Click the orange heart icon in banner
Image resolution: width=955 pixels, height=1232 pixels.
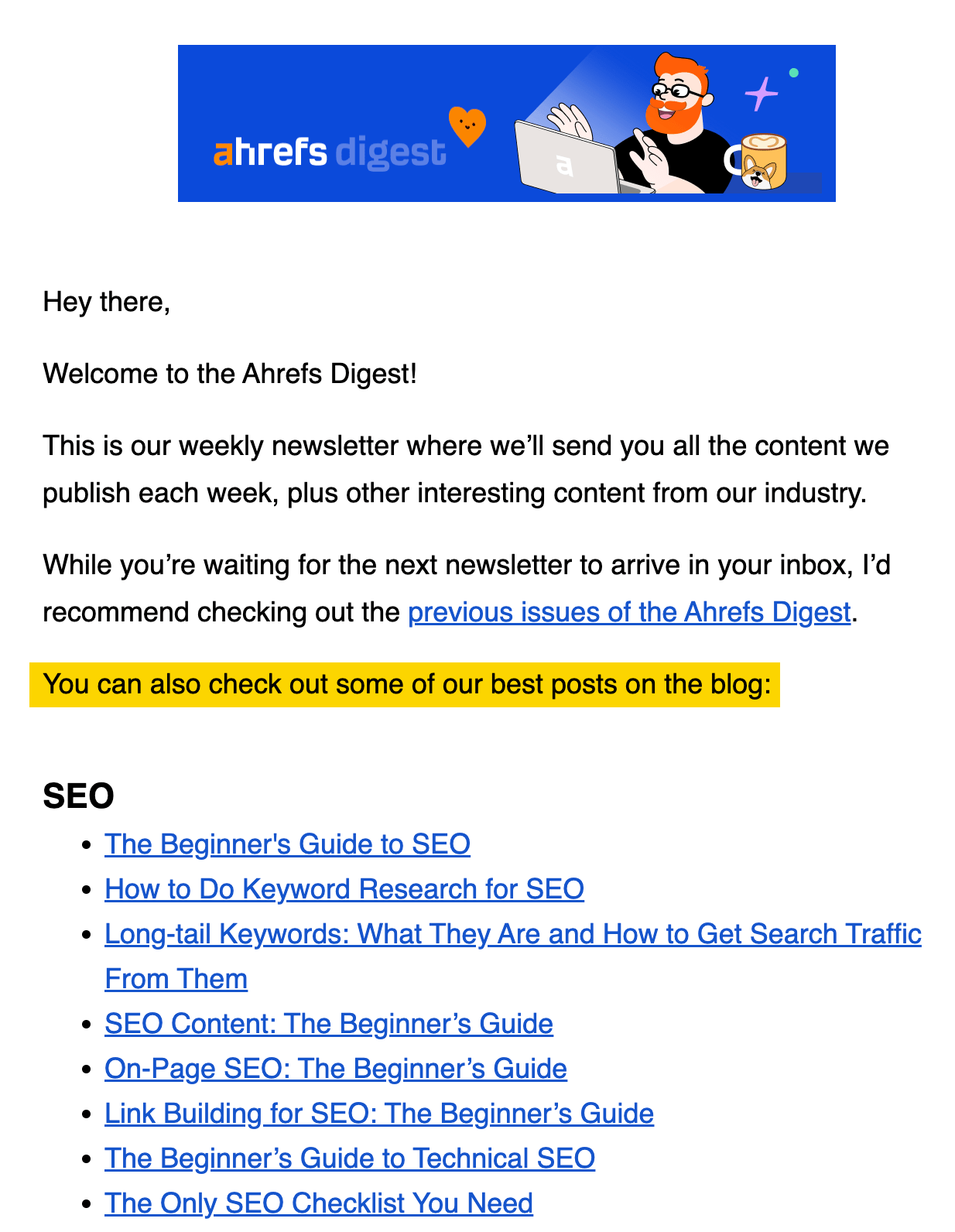[x=467, y=127]
